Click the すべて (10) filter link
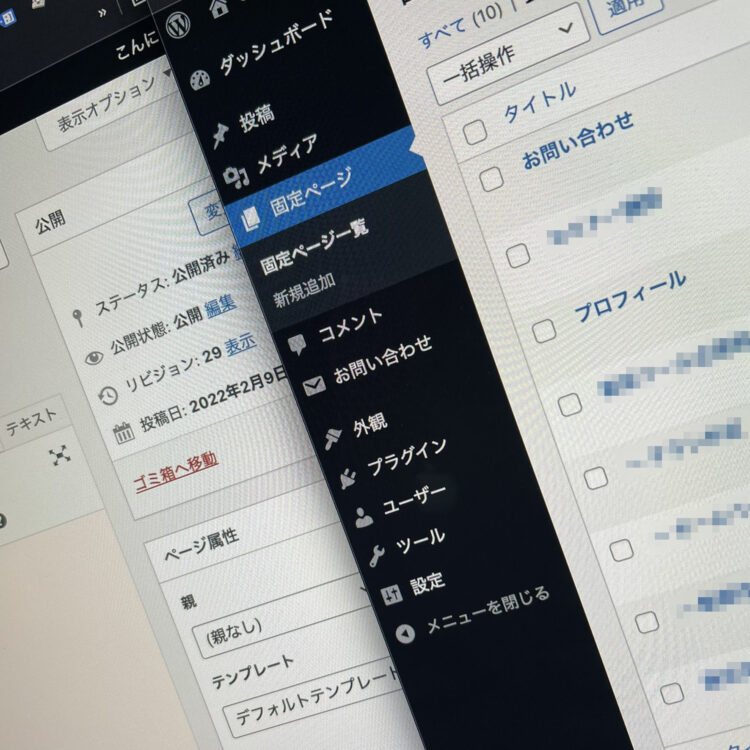Viewport: 750px width, 750px height. (x=461, y=24)
